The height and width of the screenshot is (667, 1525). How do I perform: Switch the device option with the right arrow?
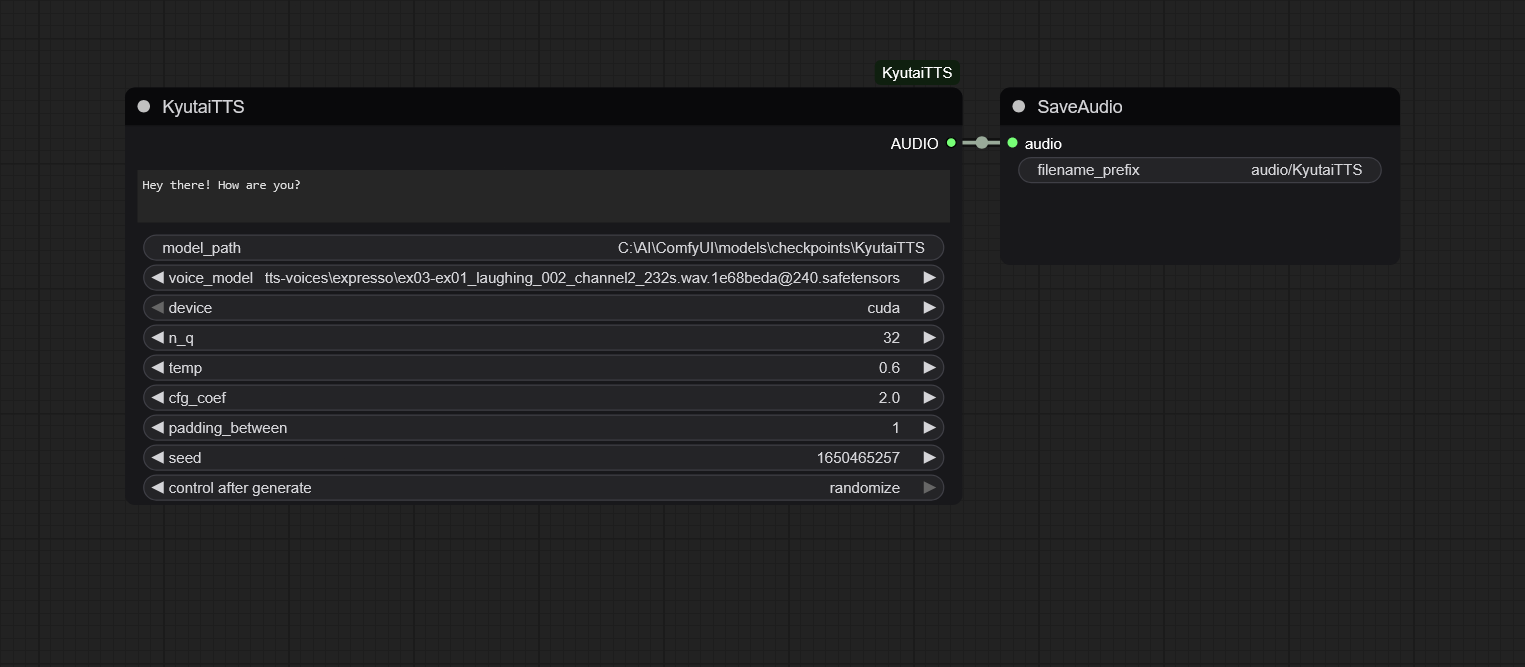point(929,308)
